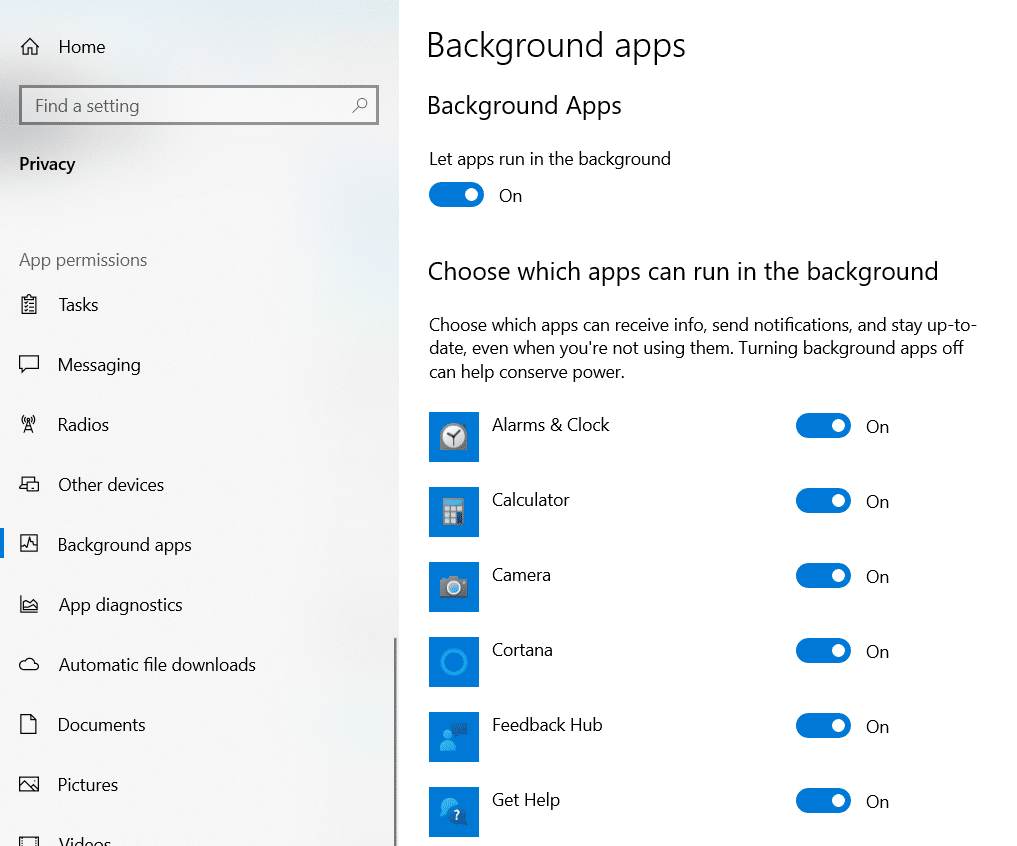
Task: Click the magnifying glass search icon
Action: pos(359,104)
